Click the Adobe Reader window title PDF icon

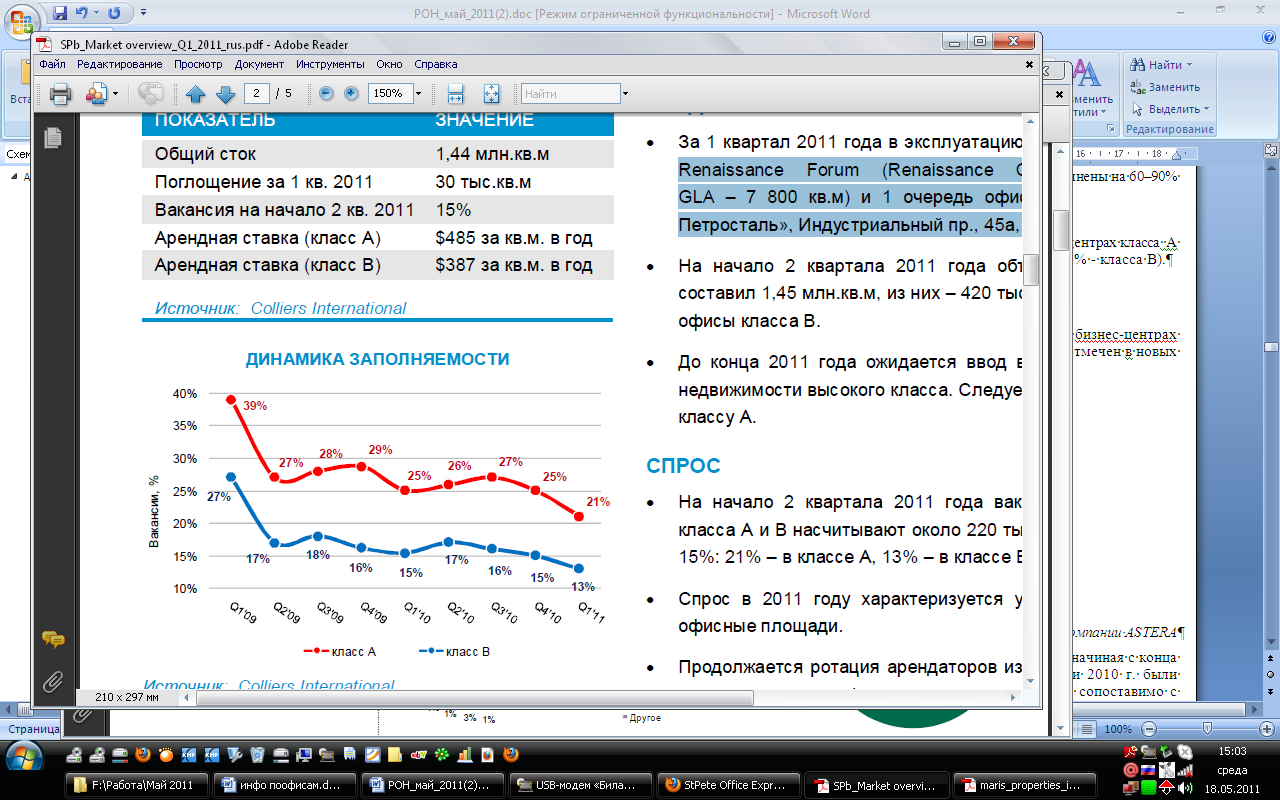[x=44, y=44]
